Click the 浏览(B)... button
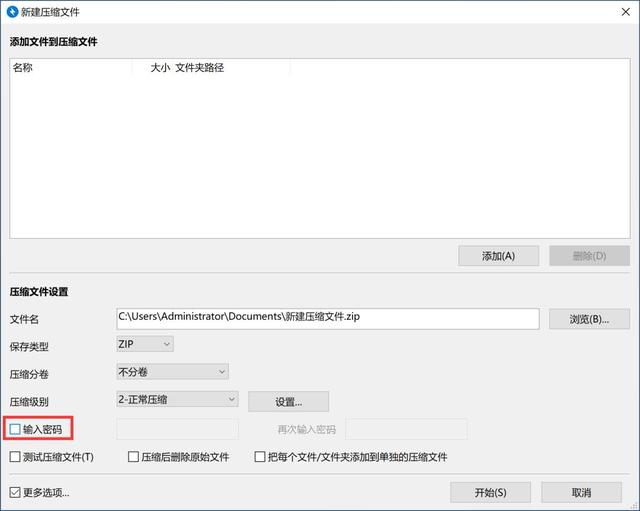Screen dimensions: 640x511 coord(589,319)
